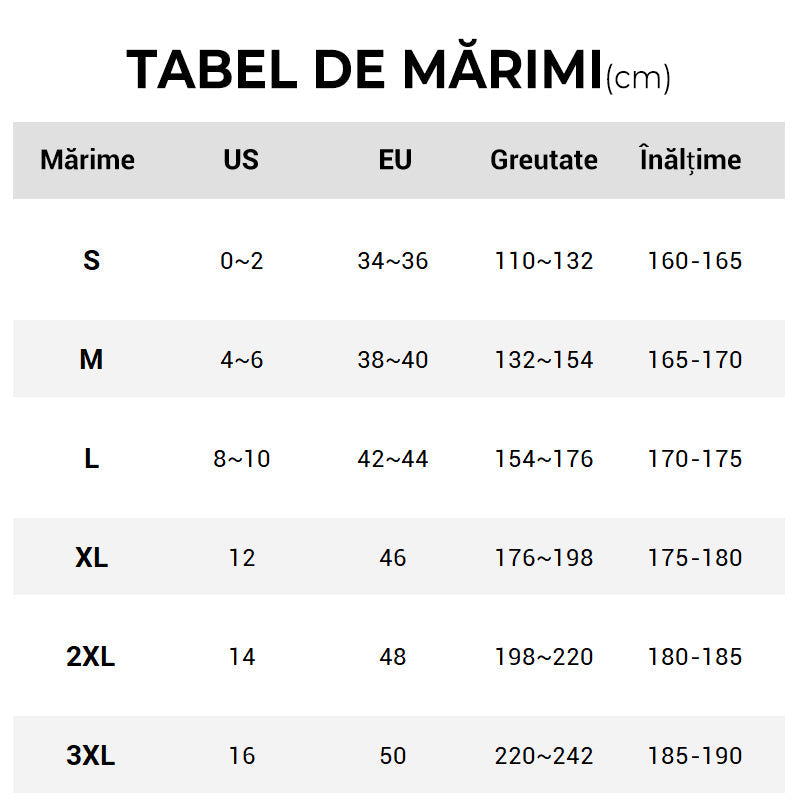
Task: Click the EU column header
Action: point(395,160)
